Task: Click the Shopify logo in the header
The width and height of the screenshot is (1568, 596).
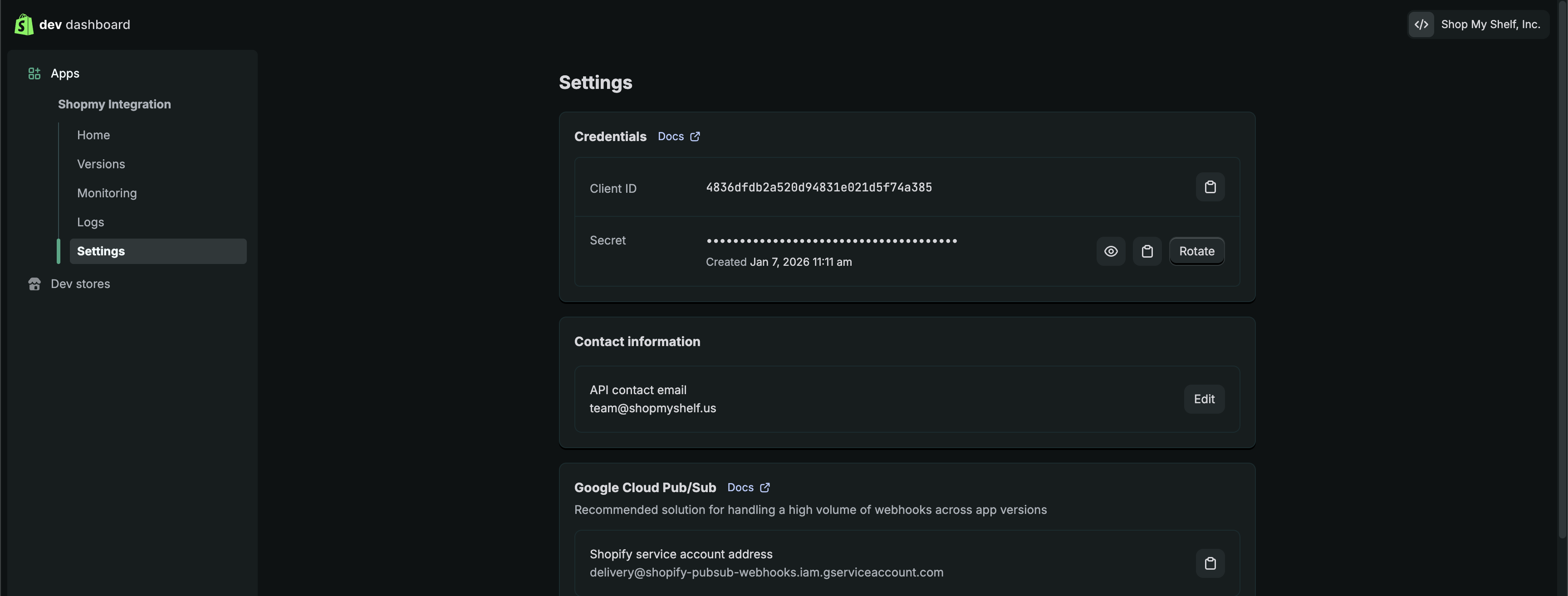Action: coord(24,24)
